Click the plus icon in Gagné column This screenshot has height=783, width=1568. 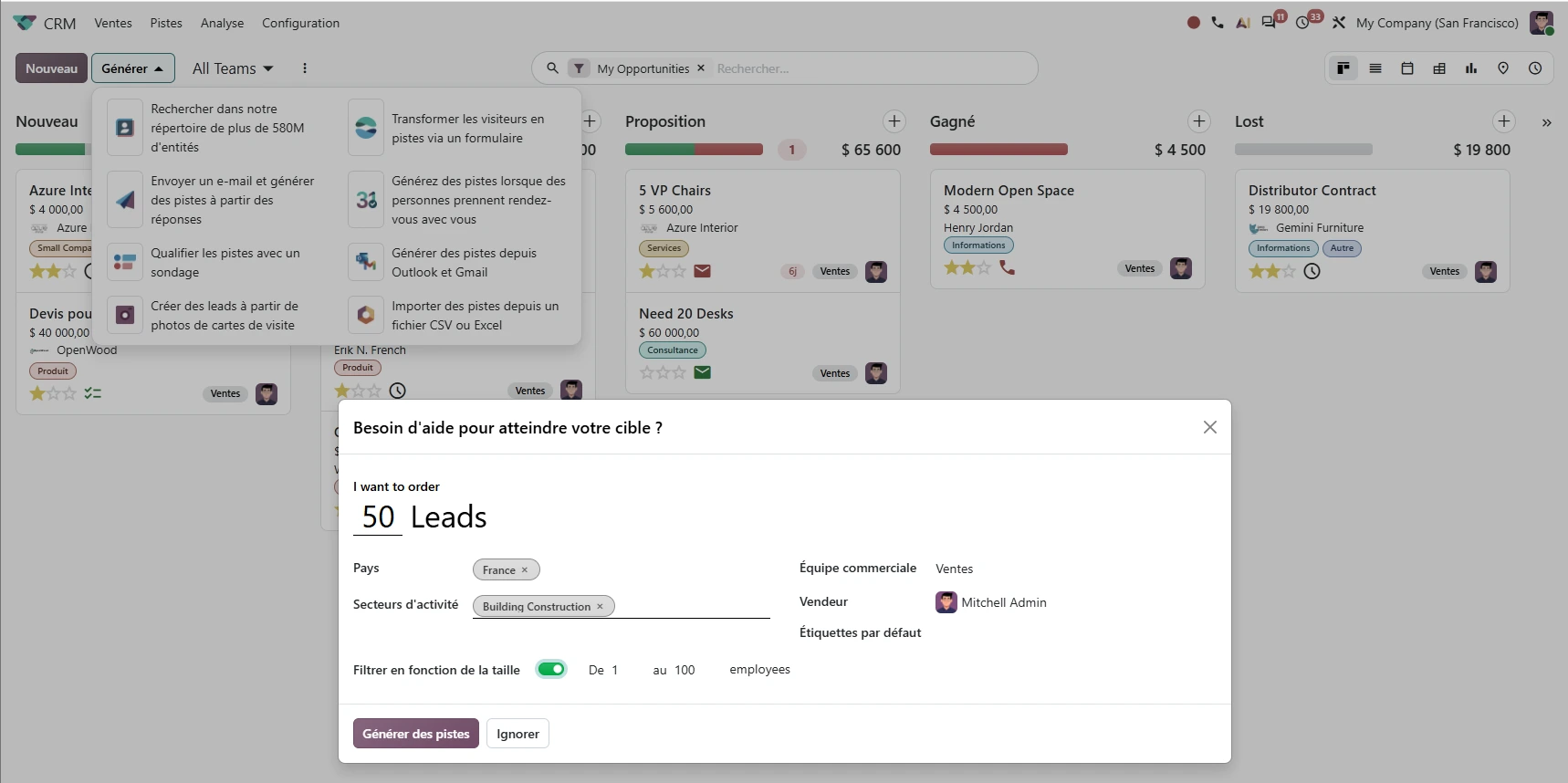(x=1199, y=121)
